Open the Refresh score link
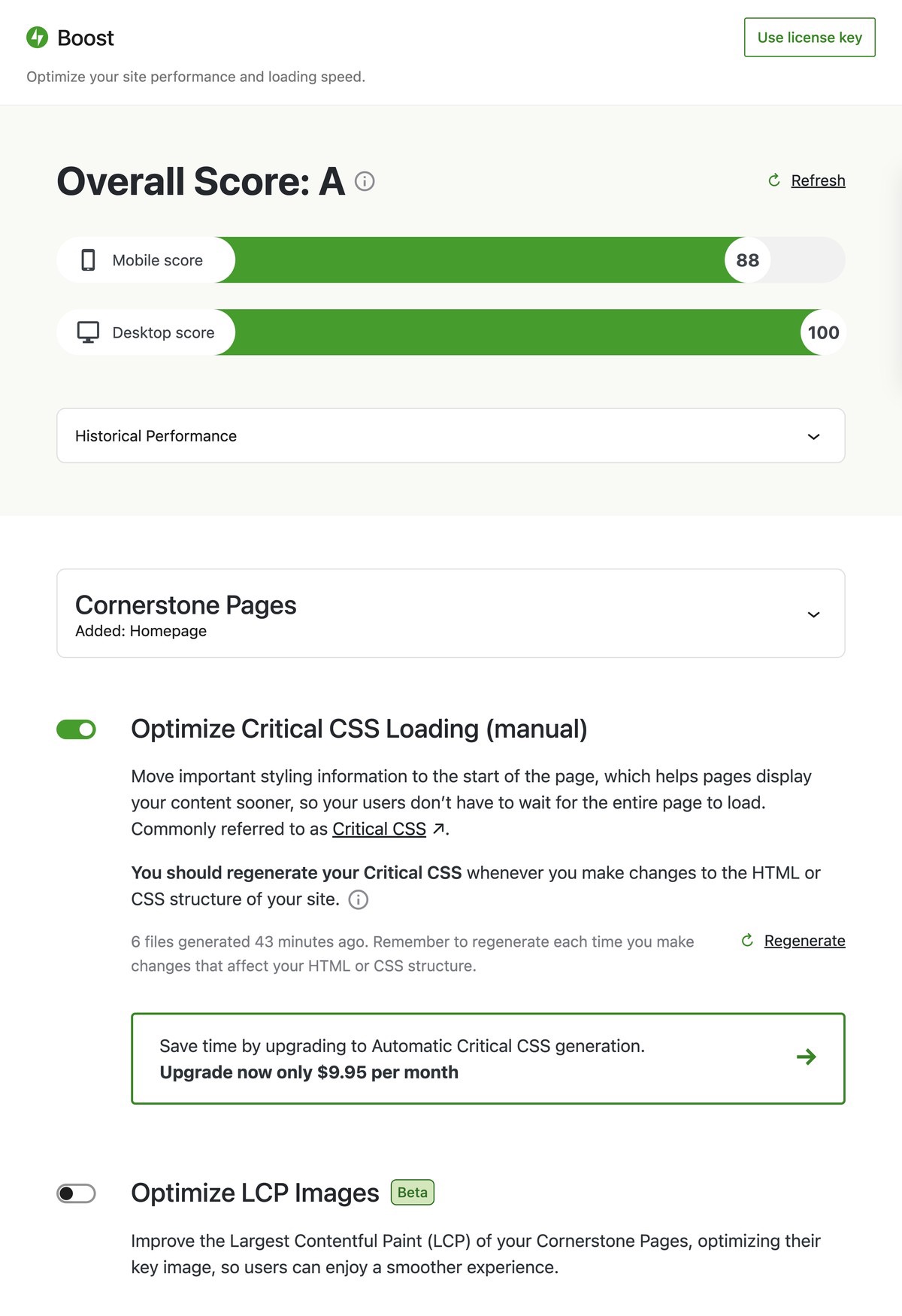The width and height of the screenshot is (902, 1316). tap(818, 180)
